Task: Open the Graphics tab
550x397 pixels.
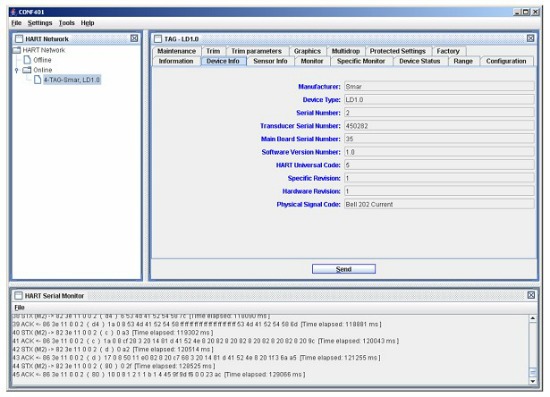Action: pos(307,51)
